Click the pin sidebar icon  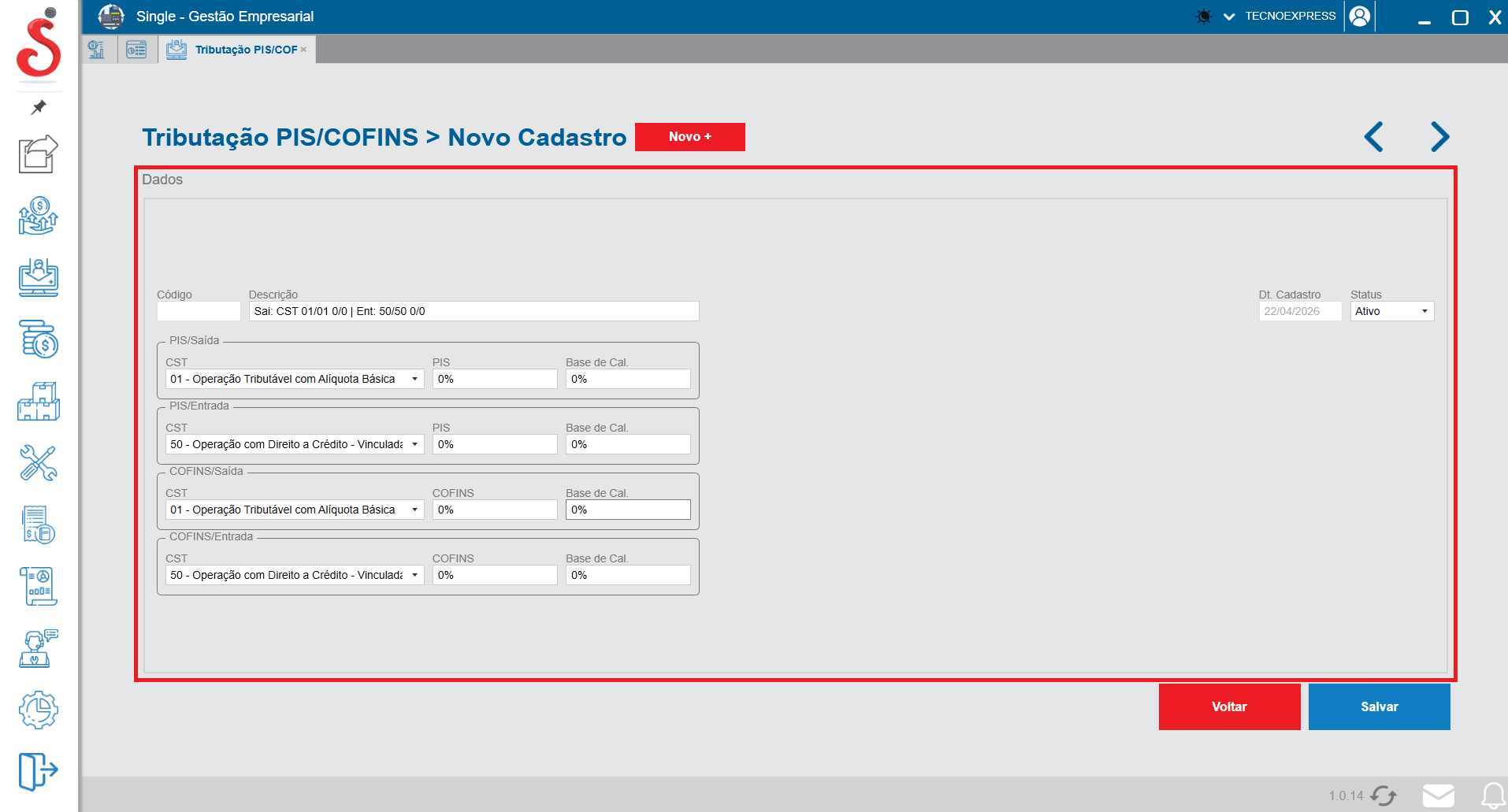39,107
